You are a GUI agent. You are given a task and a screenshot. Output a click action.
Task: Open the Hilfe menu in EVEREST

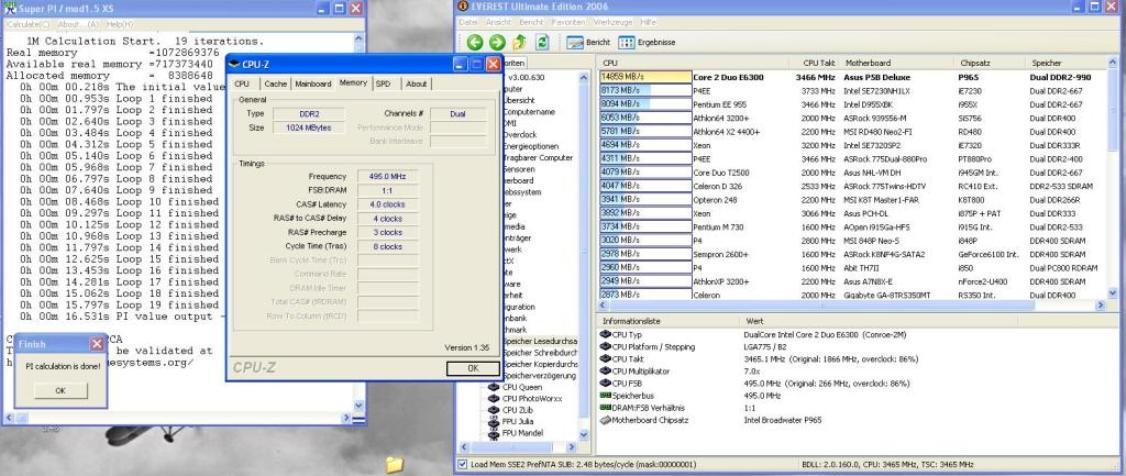tap(648, 22)
